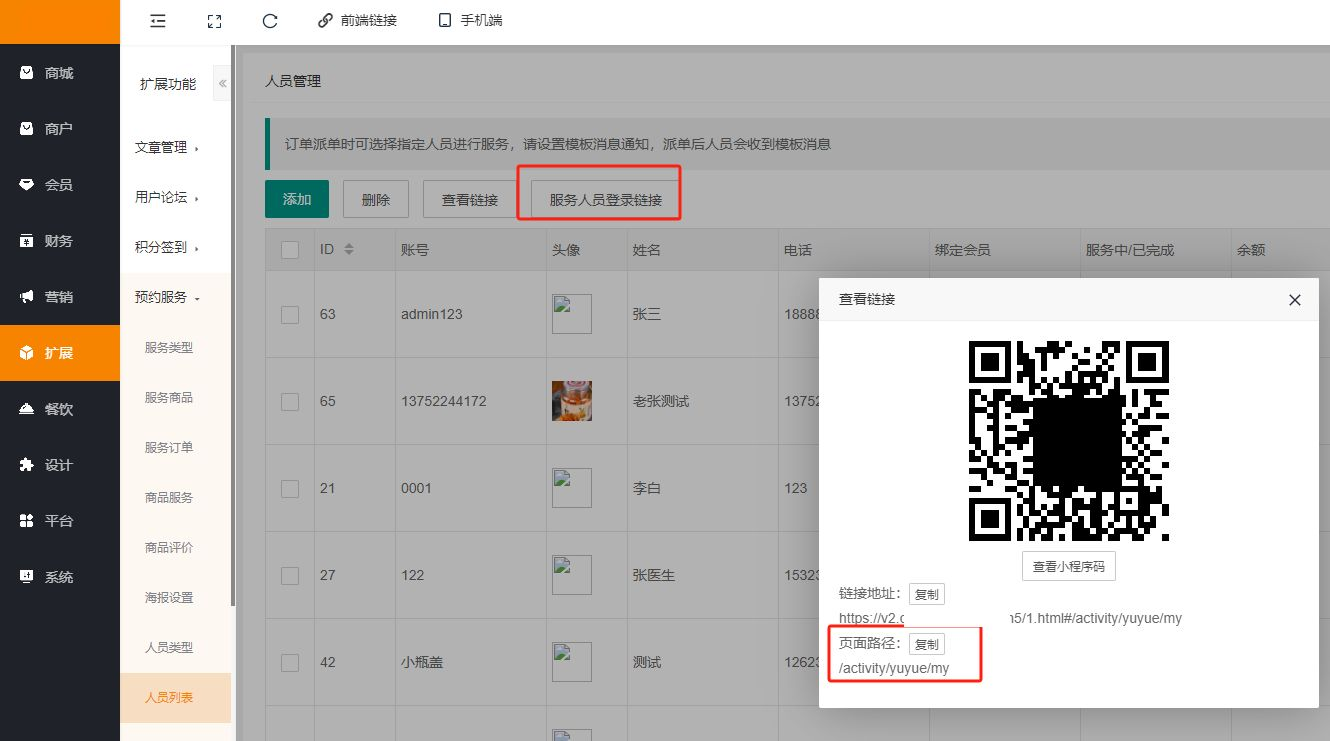Click the sidebar collapse menu icon

point(157,21)
